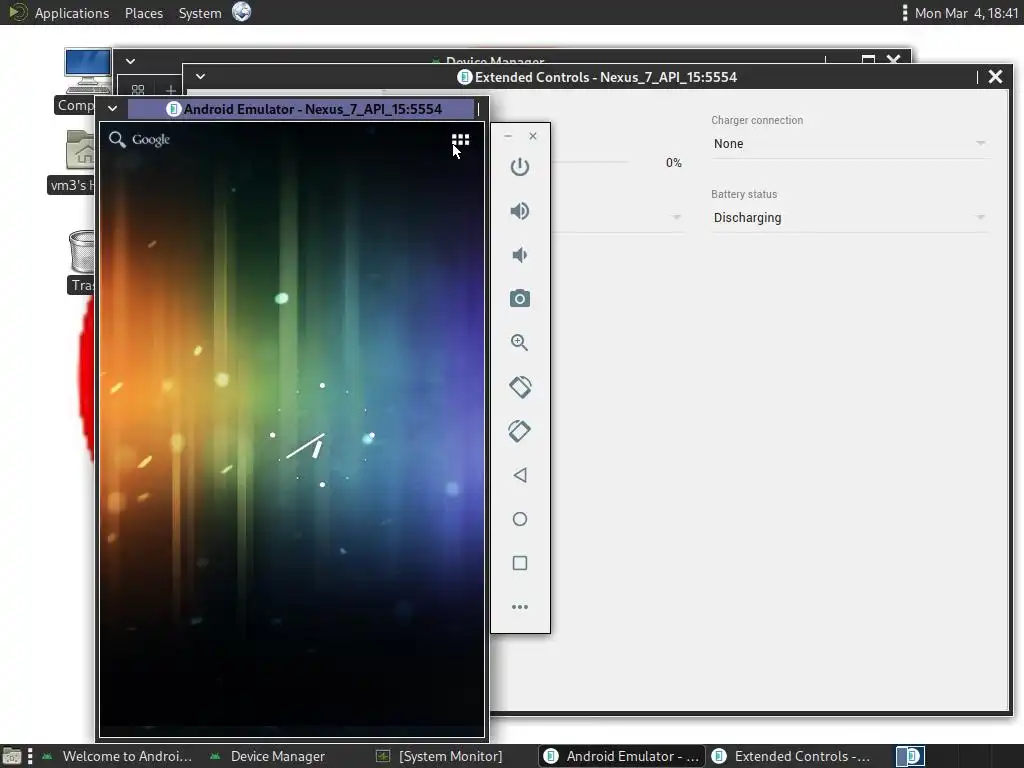Tap the Back triangle in emulator toolbar
Image resolution: width=1024 pixels, height=768 pixels.
(520, 475)
